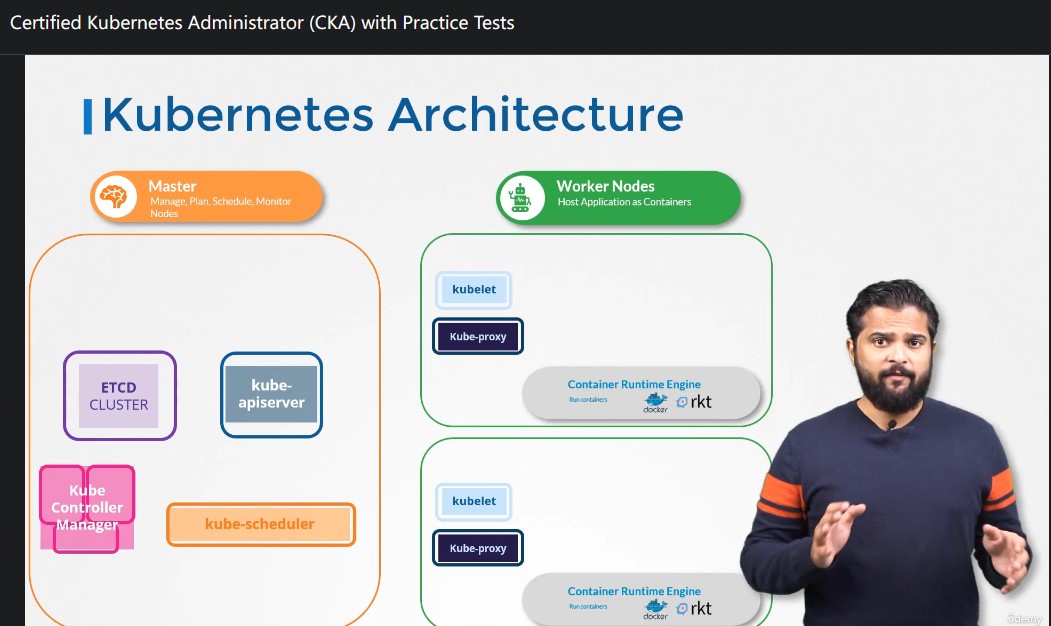Click the Master orange label pill

206,196
